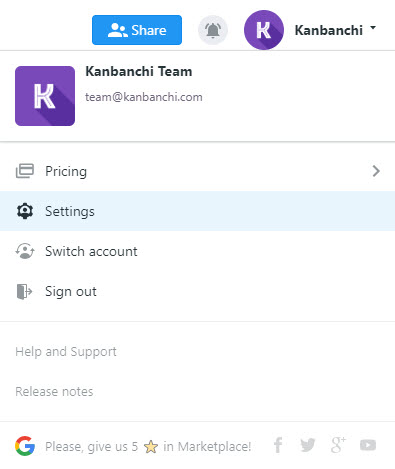Expand the Pricing submenu chevron

pyautogui.click(x=376, y=171)
